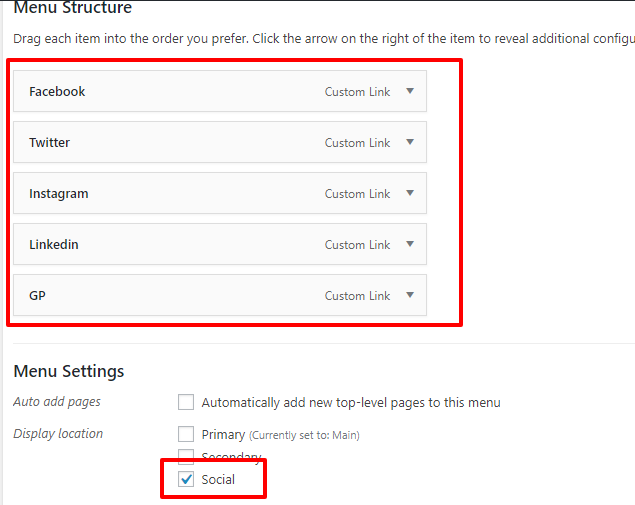Viewport: 635px width, 505px height.
Task: Select the Instagram menu item title
Action: (x=58, y=194)
